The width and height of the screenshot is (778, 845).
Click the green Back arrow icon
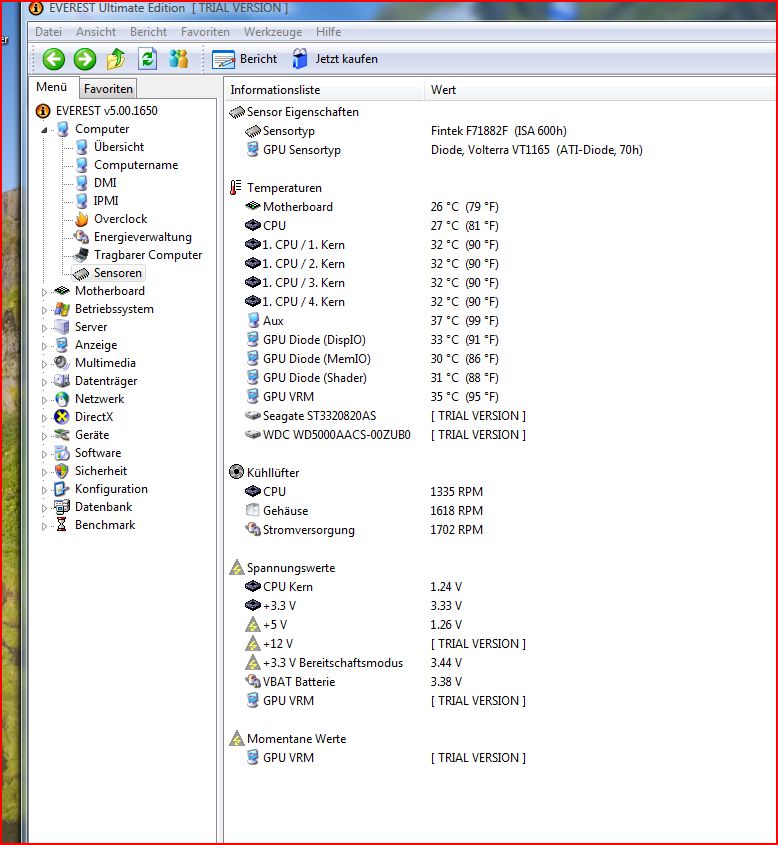[x=53, y=59]
